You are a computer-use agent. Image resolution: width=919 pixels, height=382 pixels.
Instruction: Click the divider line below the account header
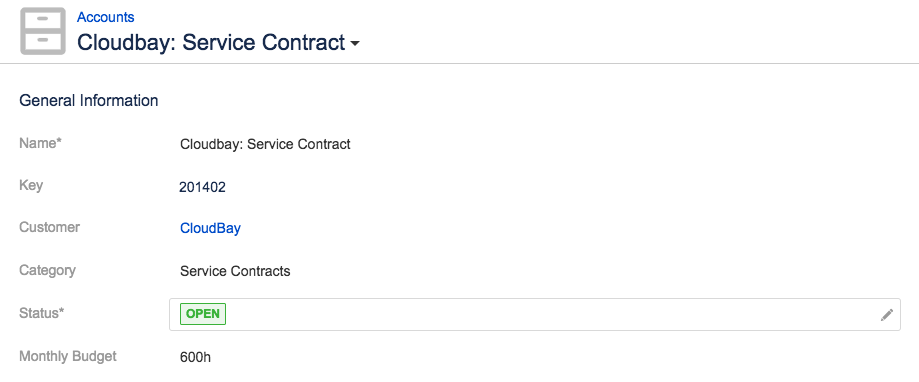point(460,63)
